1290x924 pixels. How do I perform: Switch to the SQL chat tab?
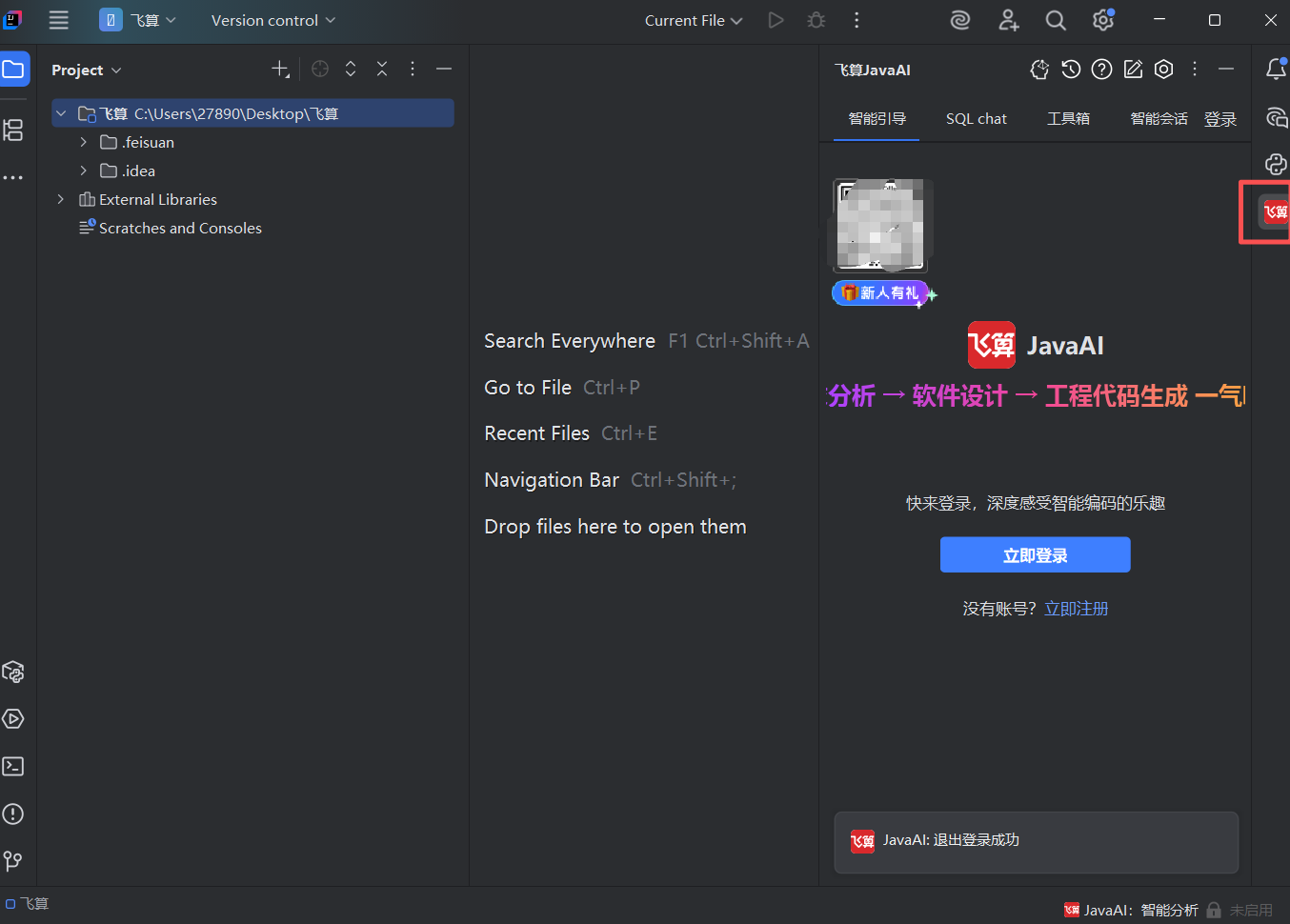click(977, 118)
